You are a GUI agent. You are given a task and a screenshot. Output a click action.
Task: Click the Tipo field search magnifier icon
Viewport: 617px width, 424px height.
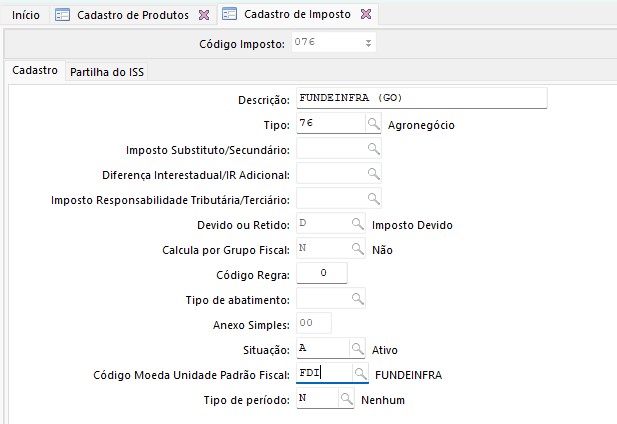(373, 125)
